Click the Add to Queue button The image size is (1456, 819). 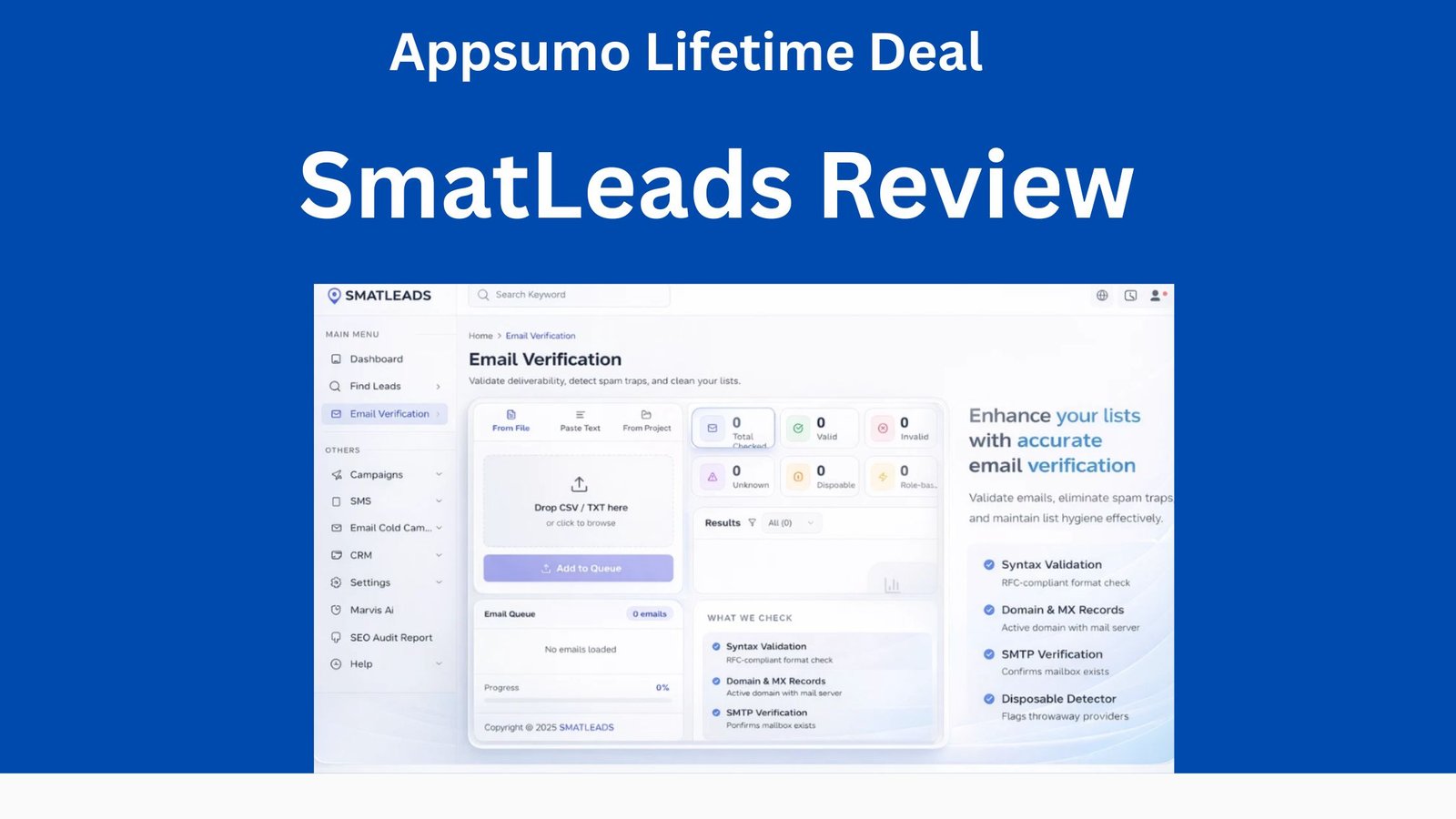(x=579, y=568)
